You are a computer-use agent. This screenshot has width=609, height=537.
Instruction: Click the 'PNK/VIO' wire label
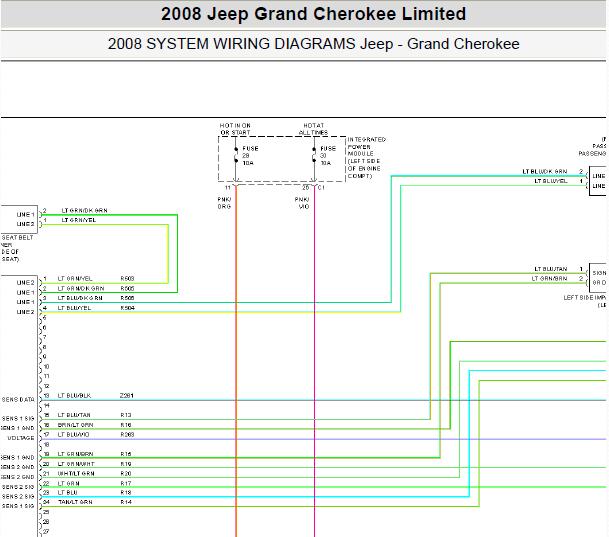[302, 203]
